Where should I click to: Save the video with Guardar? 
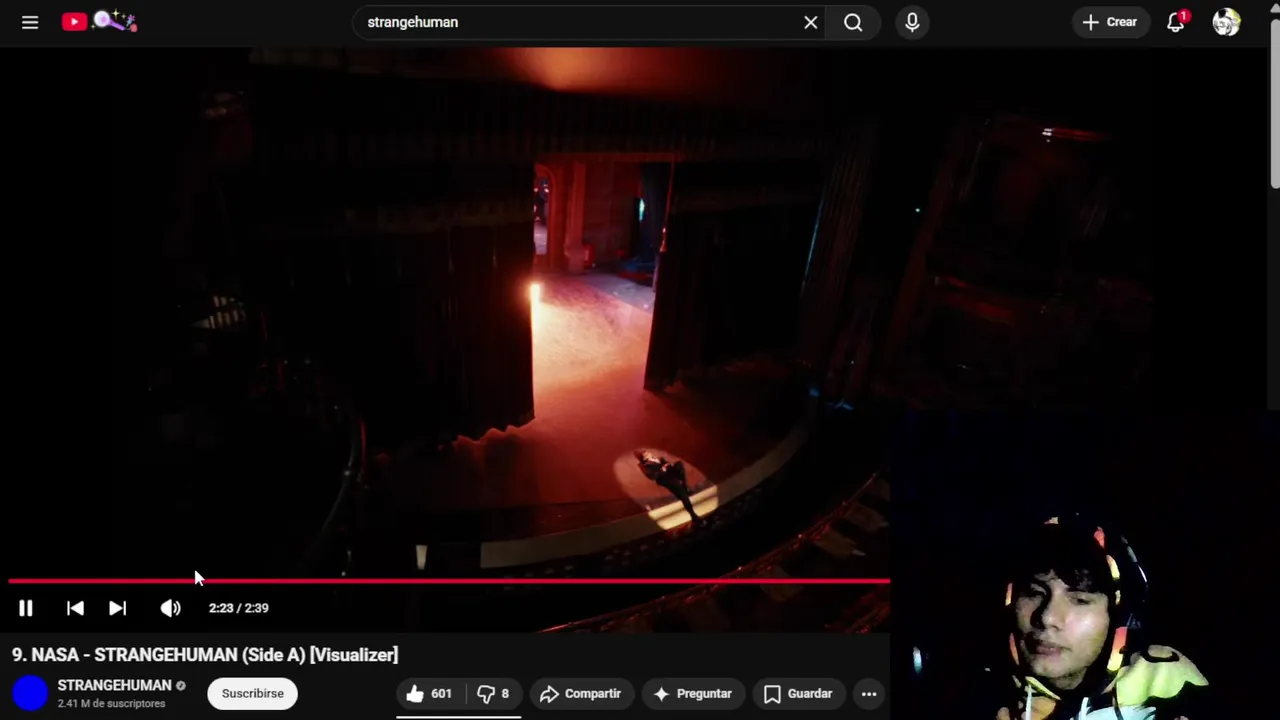[798, 693]
